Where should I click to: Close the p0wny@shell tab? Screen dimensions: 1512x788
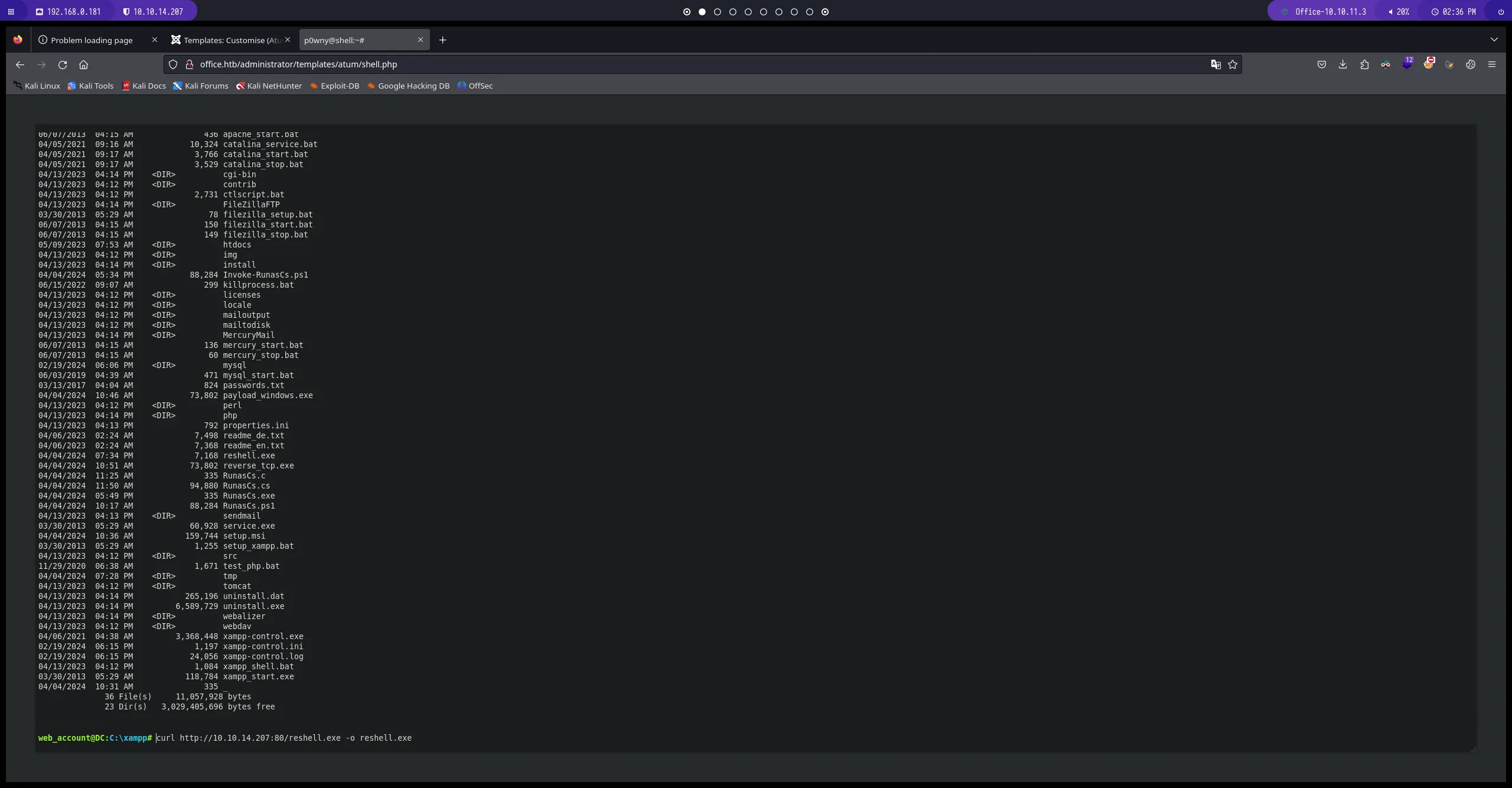(x=421, y=40)
